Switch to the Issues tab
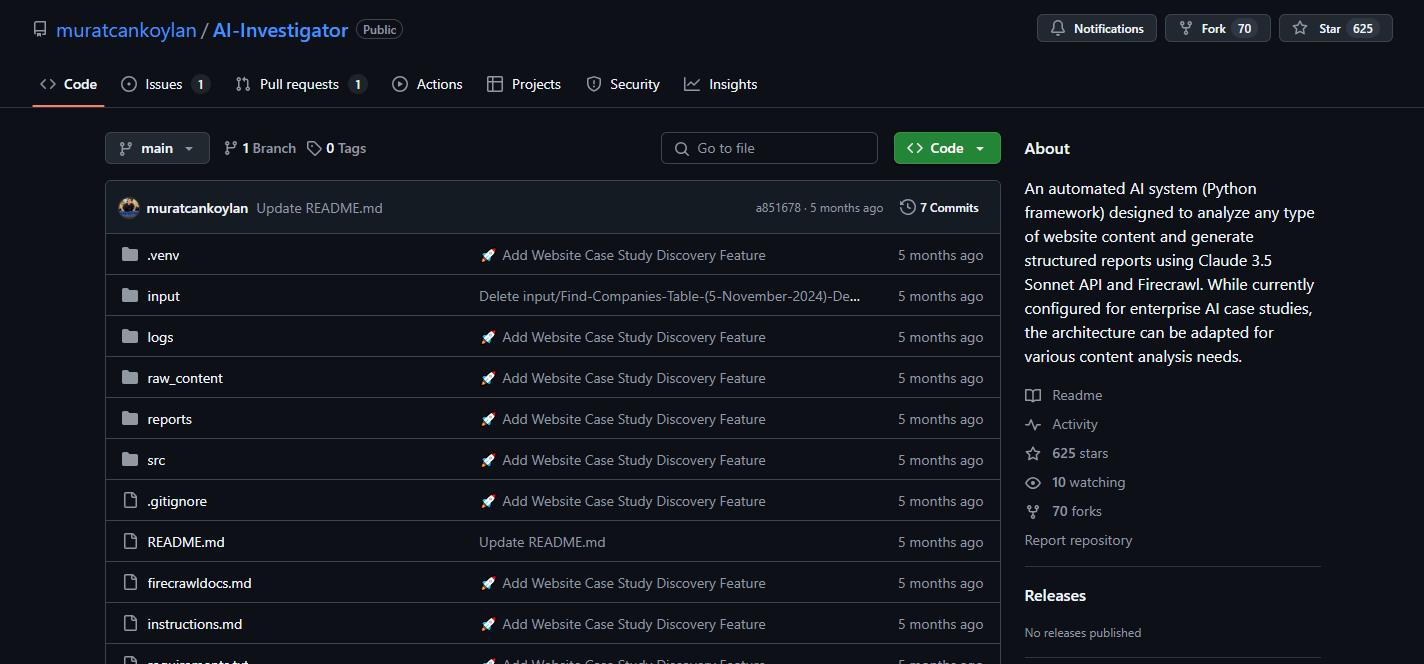1424x664 pixels. pos(165,84)
